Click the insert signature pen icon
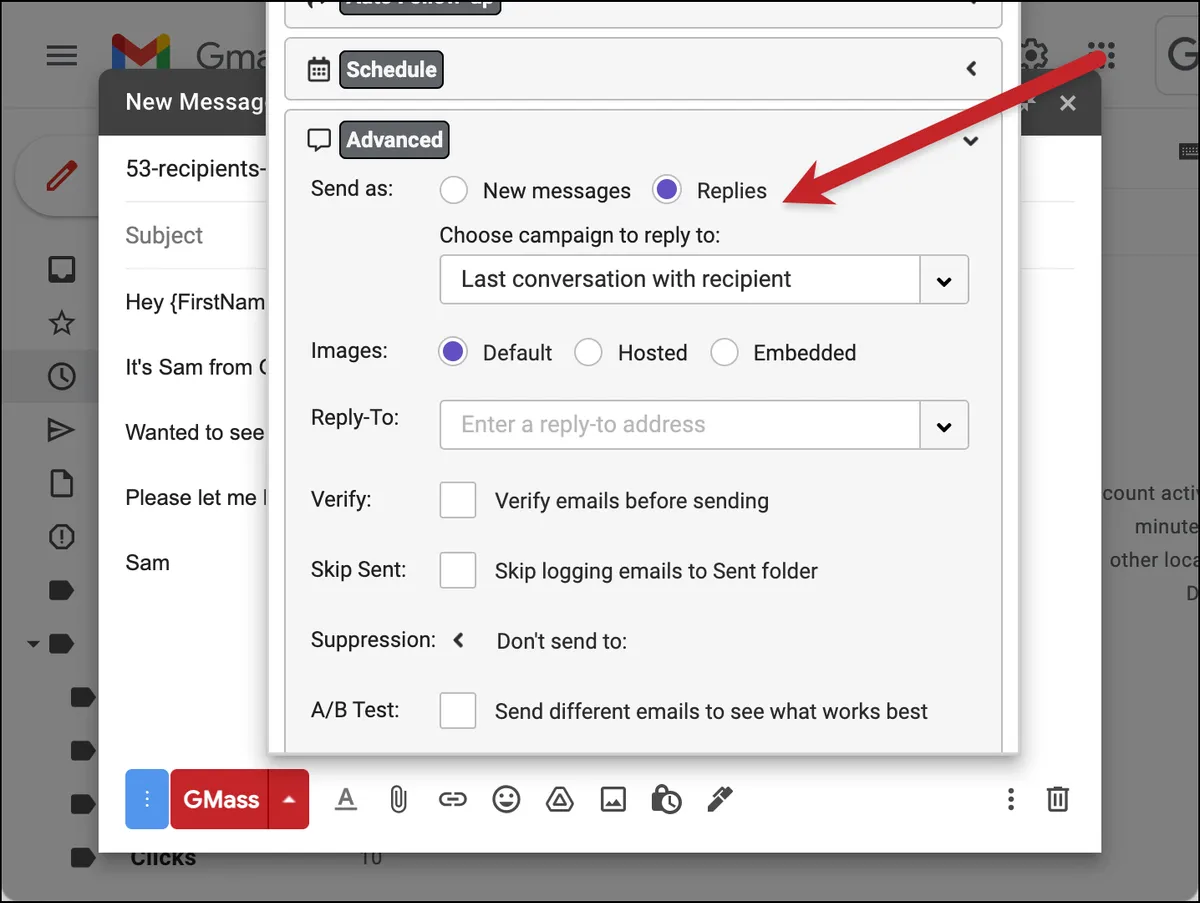 coord(719,799)
